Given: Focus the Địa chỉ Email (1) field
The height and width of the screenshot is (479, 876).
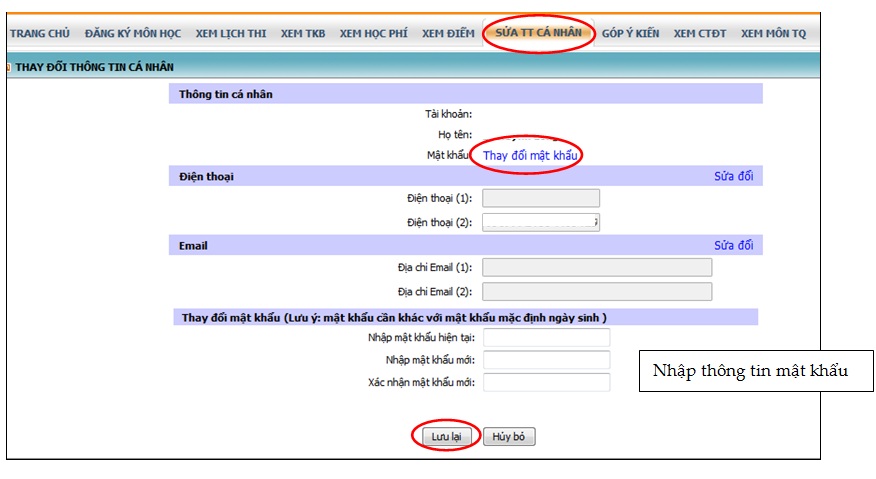Looking at the screenshot, I should tap(597, 267).
